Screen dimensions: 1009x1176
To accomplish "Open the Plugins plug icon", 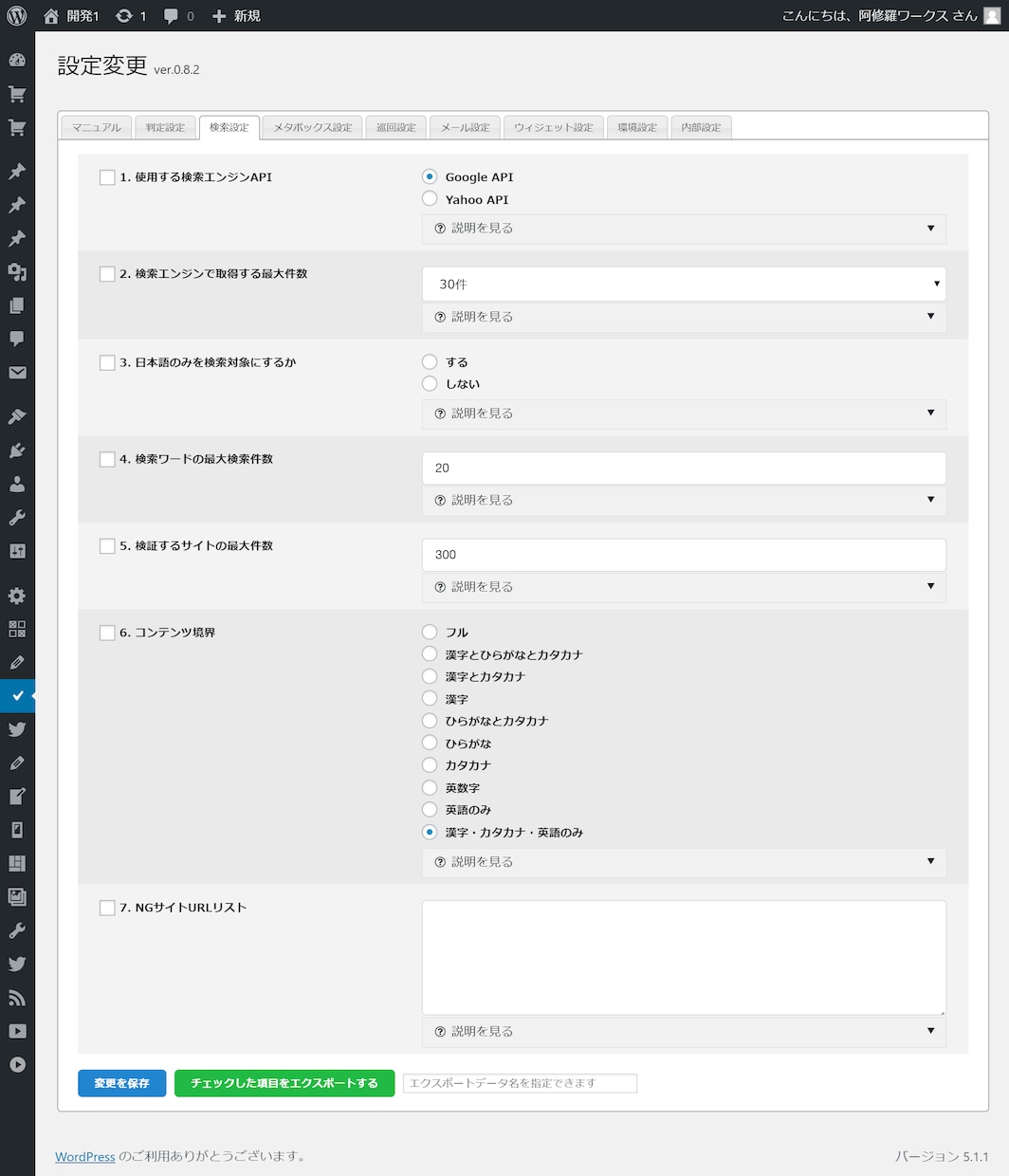I will (17, 450).
